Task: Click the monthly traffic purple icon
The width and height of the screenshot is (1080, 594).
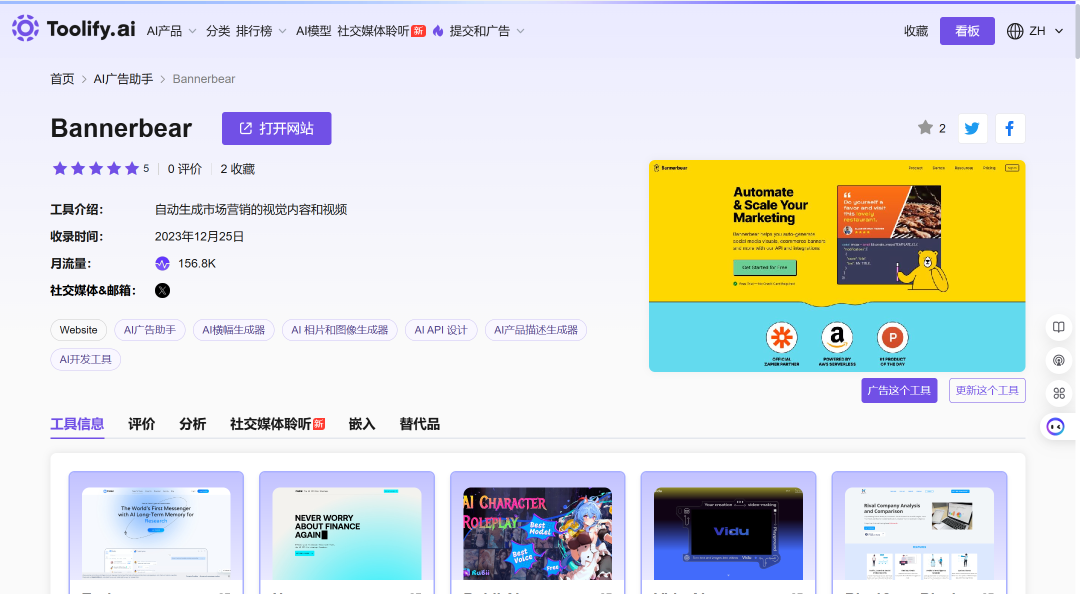Action: [163, 263]
